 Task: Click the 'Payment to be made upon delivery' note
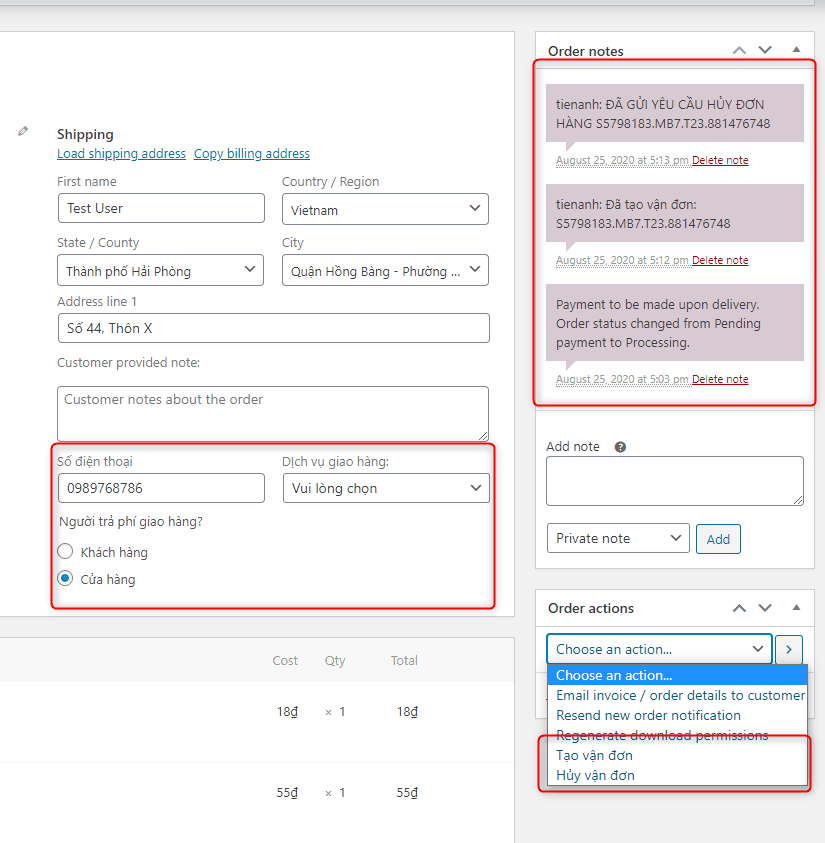pyautogui.click(x=658, y=324)
